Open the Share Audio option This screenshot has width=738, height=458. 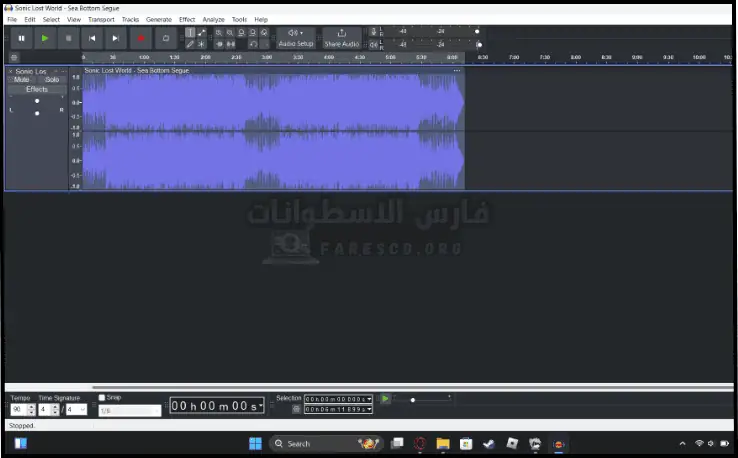click(341, 38)
